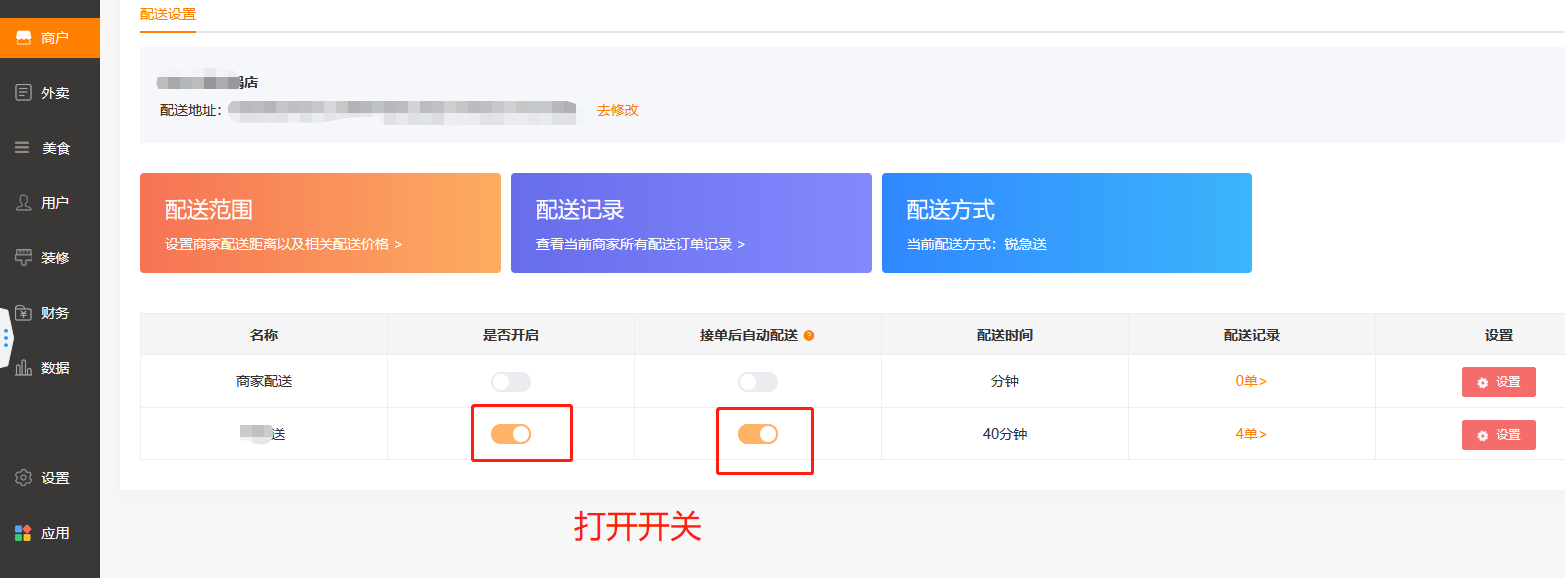Viewport: 1565px width, 578px height.
Task: Click the help icon beside 接单后自动配送
Action: 809,336
